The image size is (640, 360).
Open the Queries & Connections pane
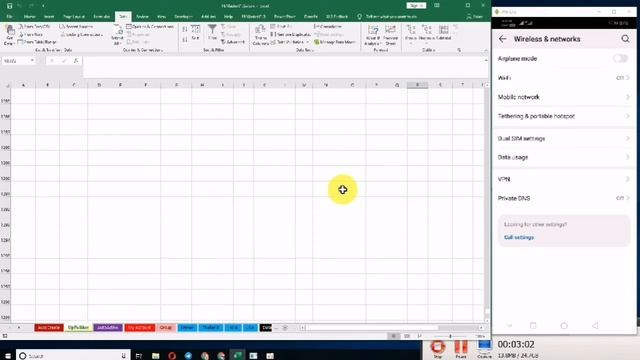(150, 27)
